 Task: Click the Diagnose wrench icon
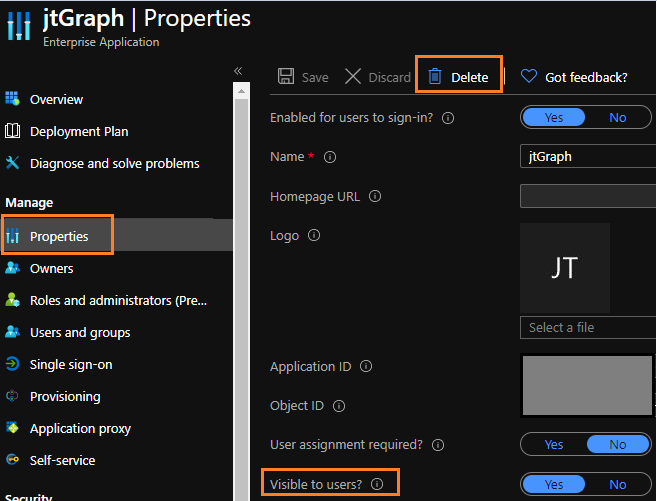click(13, 163)
